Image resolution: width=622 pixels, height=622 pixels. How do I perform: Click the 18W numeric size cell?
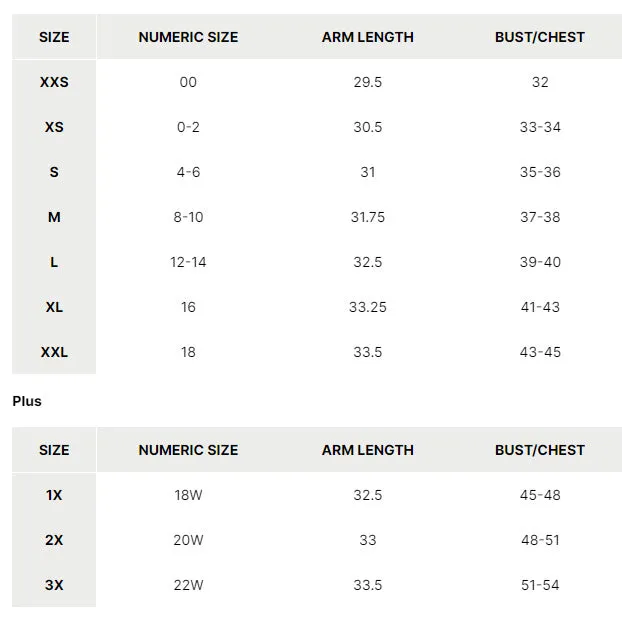click(188, 495)
